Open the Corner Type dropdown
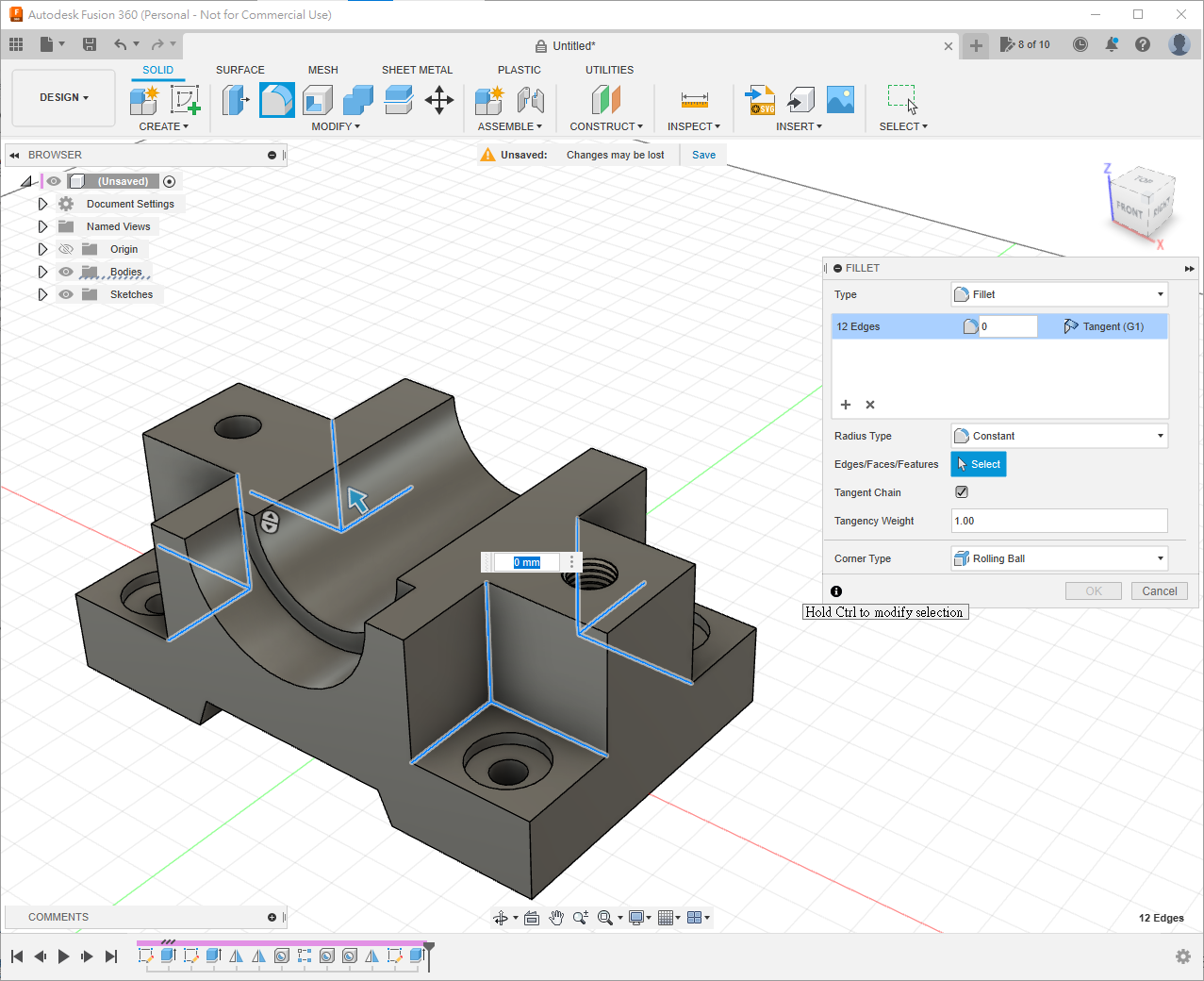This screenshot has width=1204, height=981. [x=1059, y=558]
